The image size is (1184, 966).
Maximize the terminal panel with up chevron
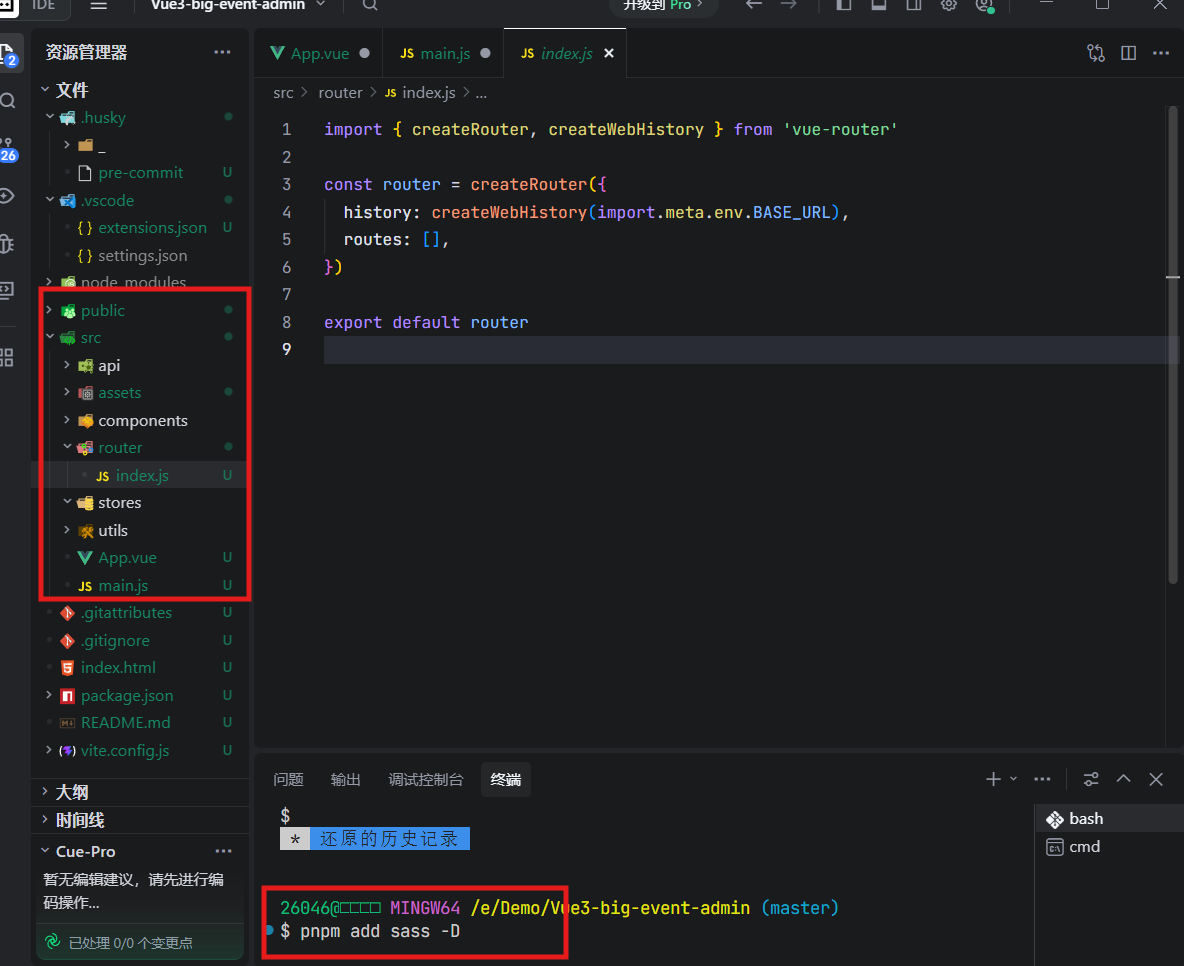click(1124, 779)
